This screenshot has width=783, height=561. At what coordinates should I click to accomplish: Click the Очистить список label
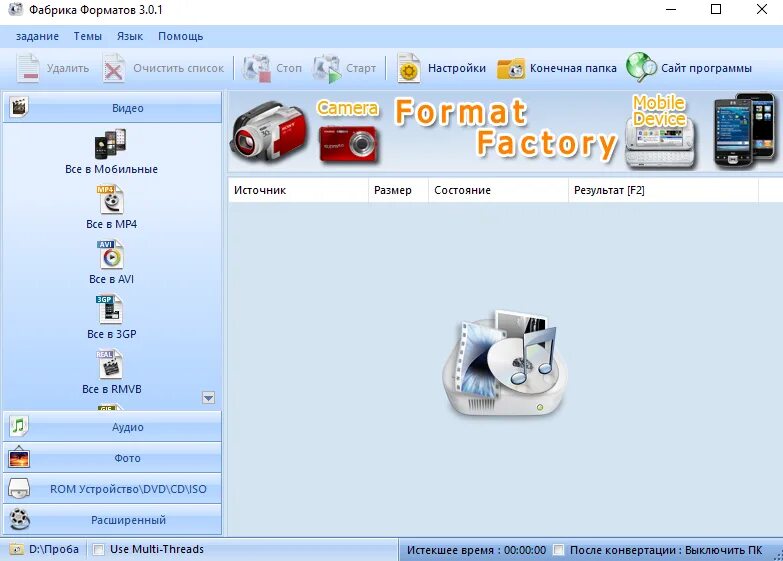178,68
